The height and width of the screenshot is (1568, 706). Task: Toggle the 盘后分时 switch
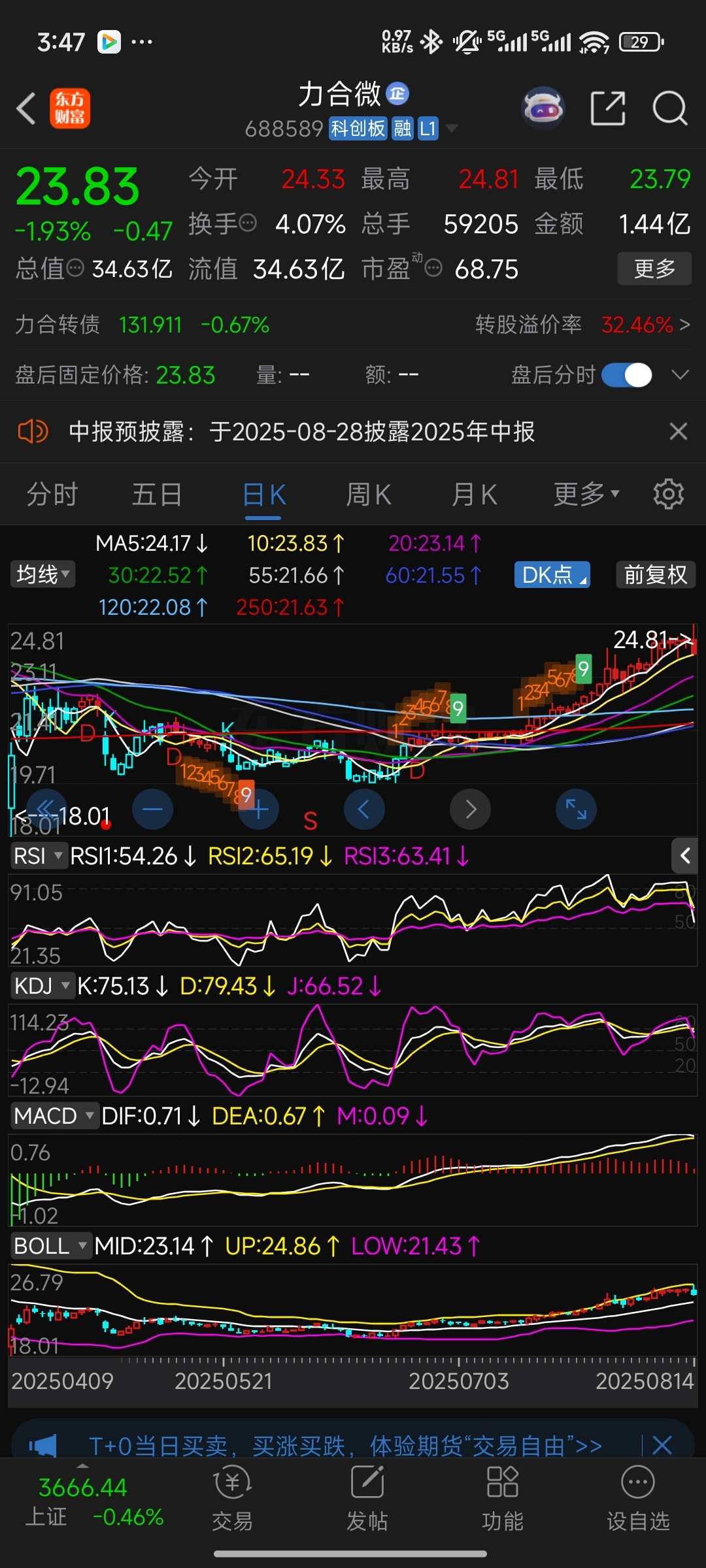click(x=627, y=375)
